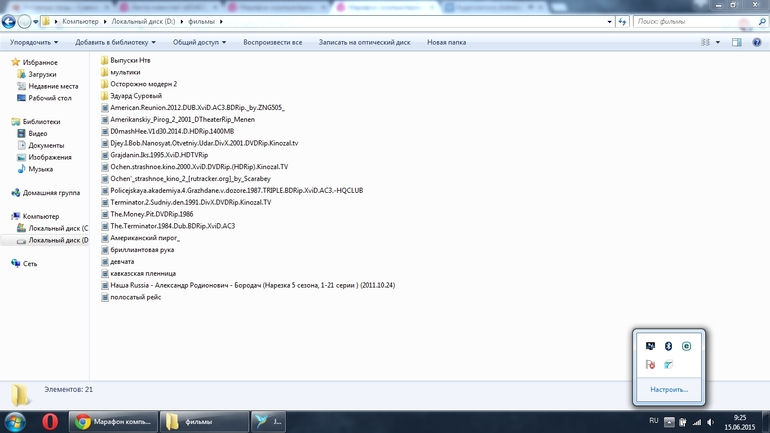Select Ochen.strashnoe.kino.2000 file
770x433 pixels.
tap(194, 166)
